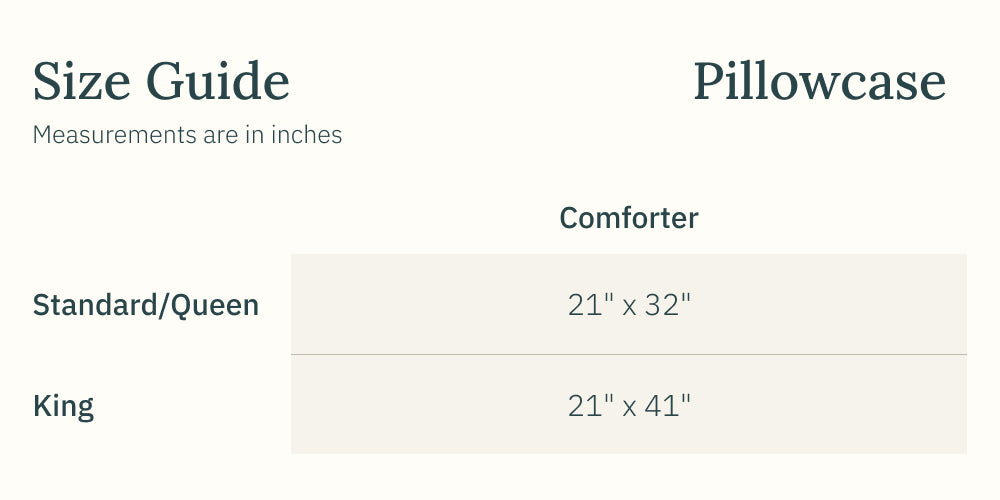
Task: Click 21" in the Standard/Queen row
Action: tap(590, 305)
